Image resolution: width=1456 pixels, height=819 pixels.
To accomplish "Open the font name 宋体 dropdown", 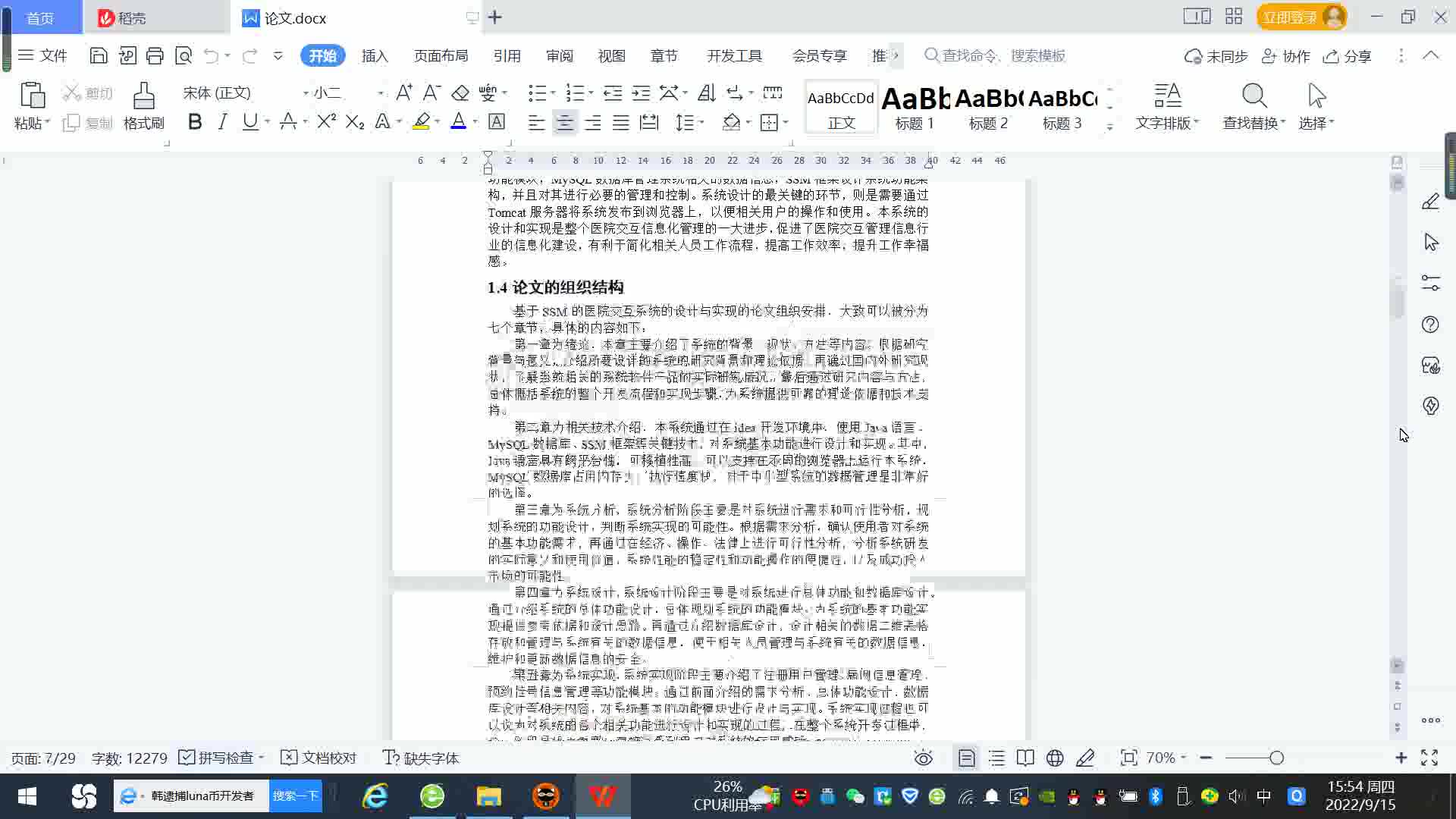I will point(306,93).
